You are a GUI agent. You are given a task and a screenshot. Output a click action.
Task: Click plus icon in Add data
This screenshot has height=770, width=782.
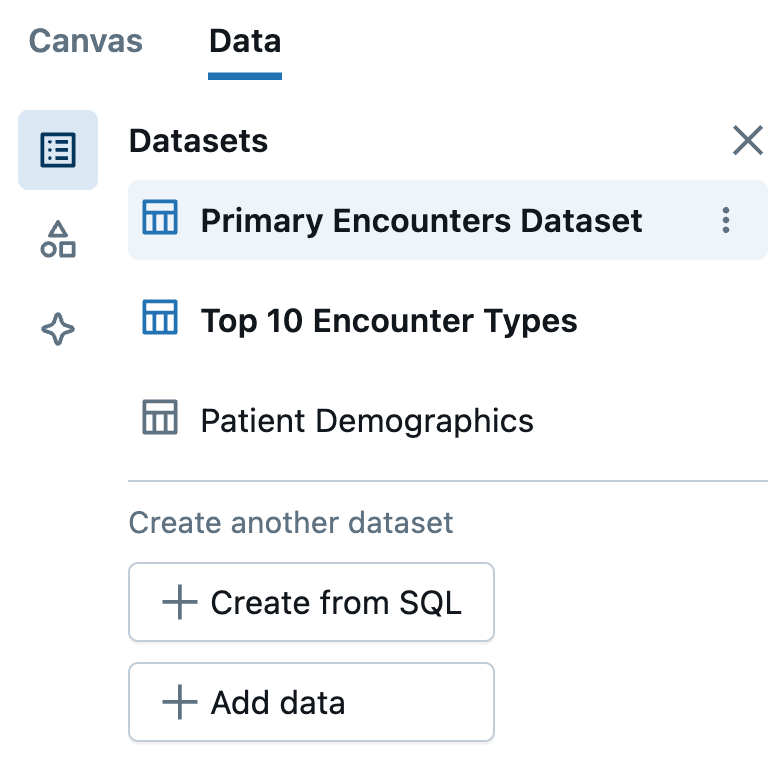pos(179,703)
